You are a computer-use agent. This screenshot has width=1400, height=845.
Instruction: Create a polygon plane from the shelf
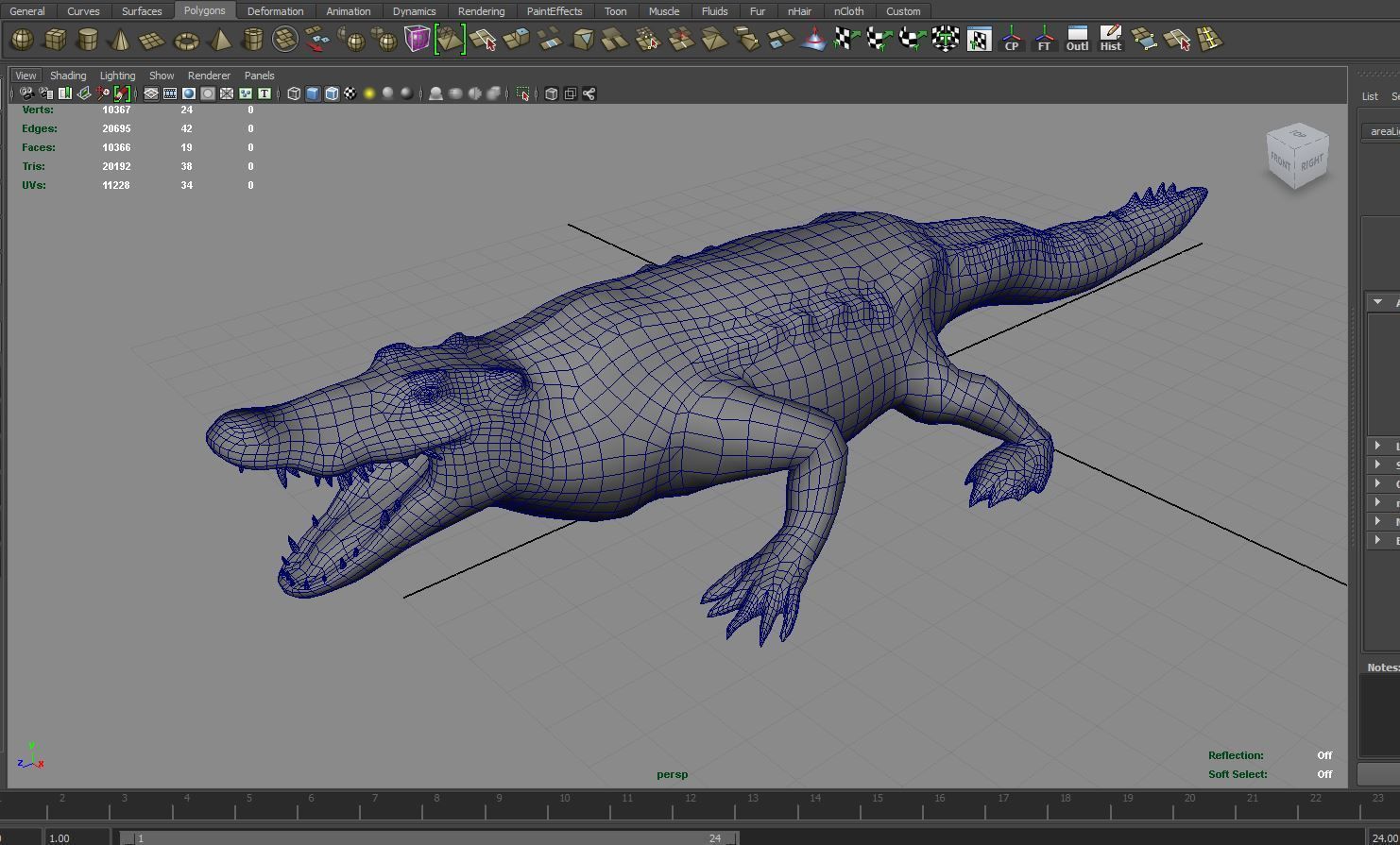click(x=152, y=40)
